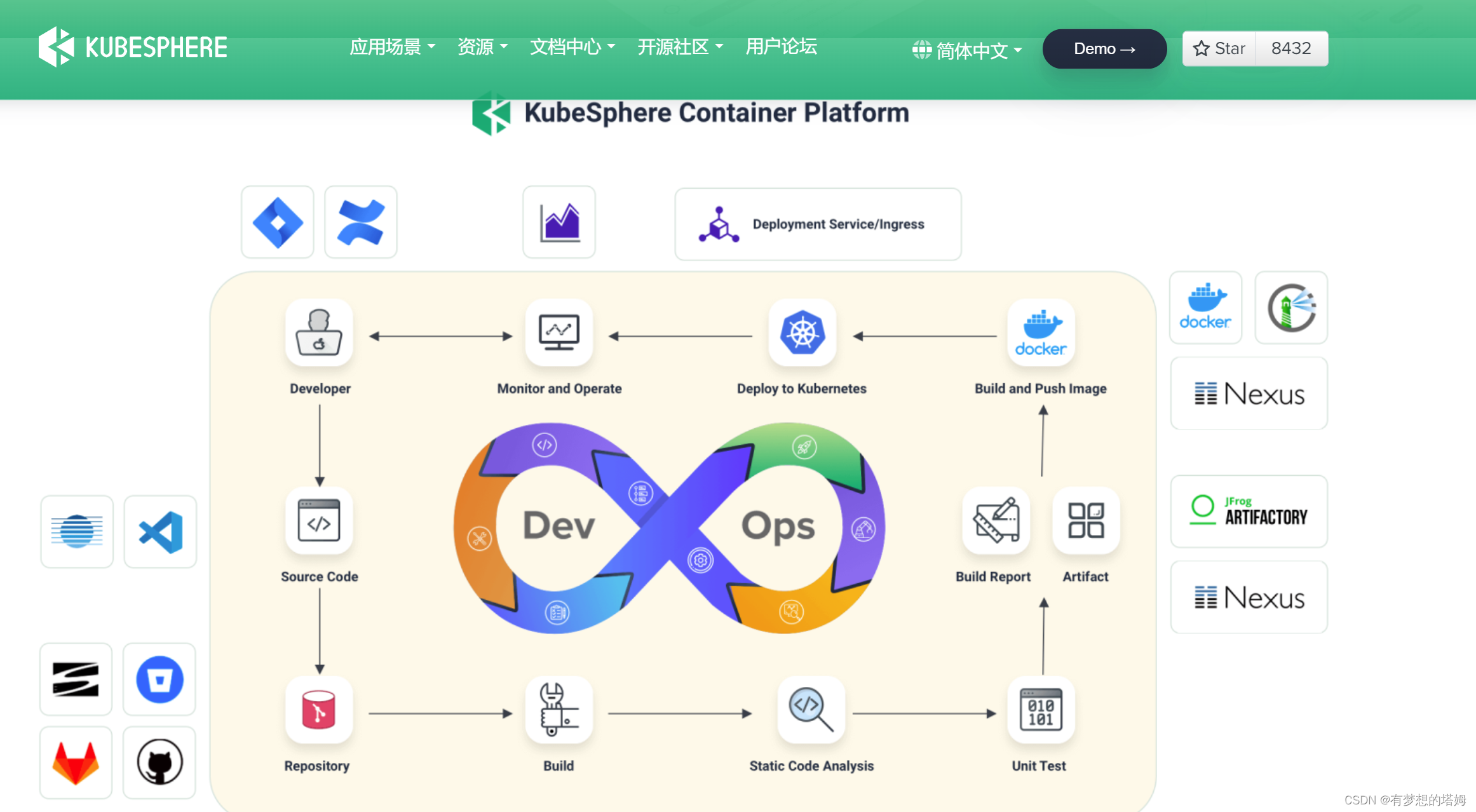1476x812 pixels.
Task: Click the Repository label
Action: 317,766
